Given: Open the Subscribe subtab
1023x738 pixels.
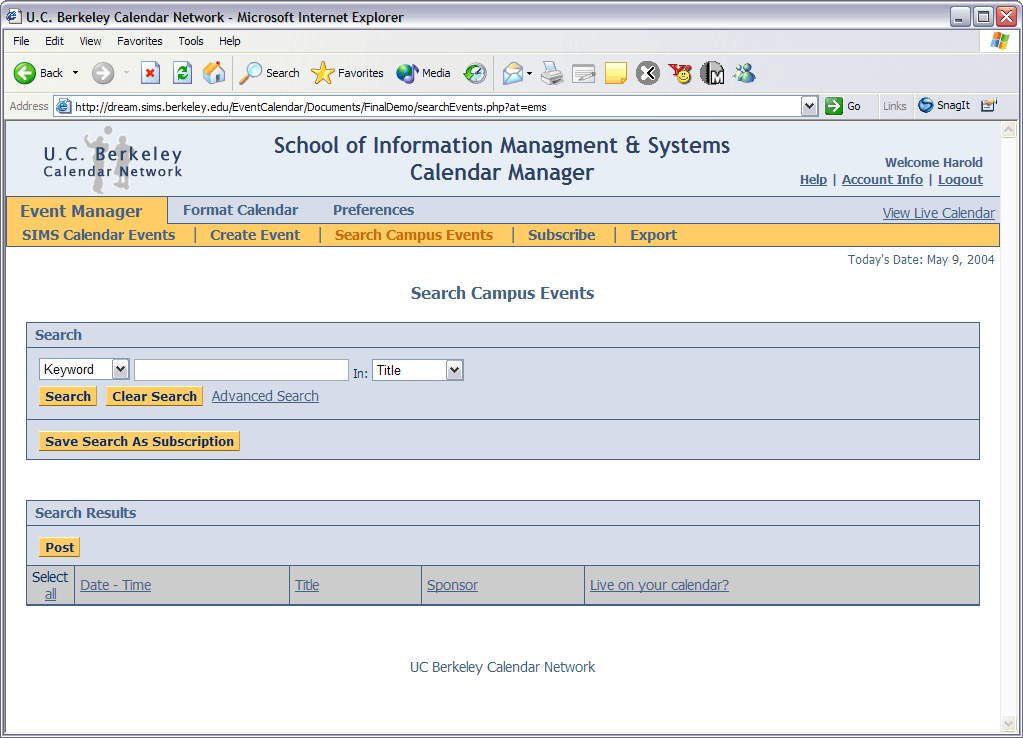Looking at the screenshot, I should [x=561, y=235].
